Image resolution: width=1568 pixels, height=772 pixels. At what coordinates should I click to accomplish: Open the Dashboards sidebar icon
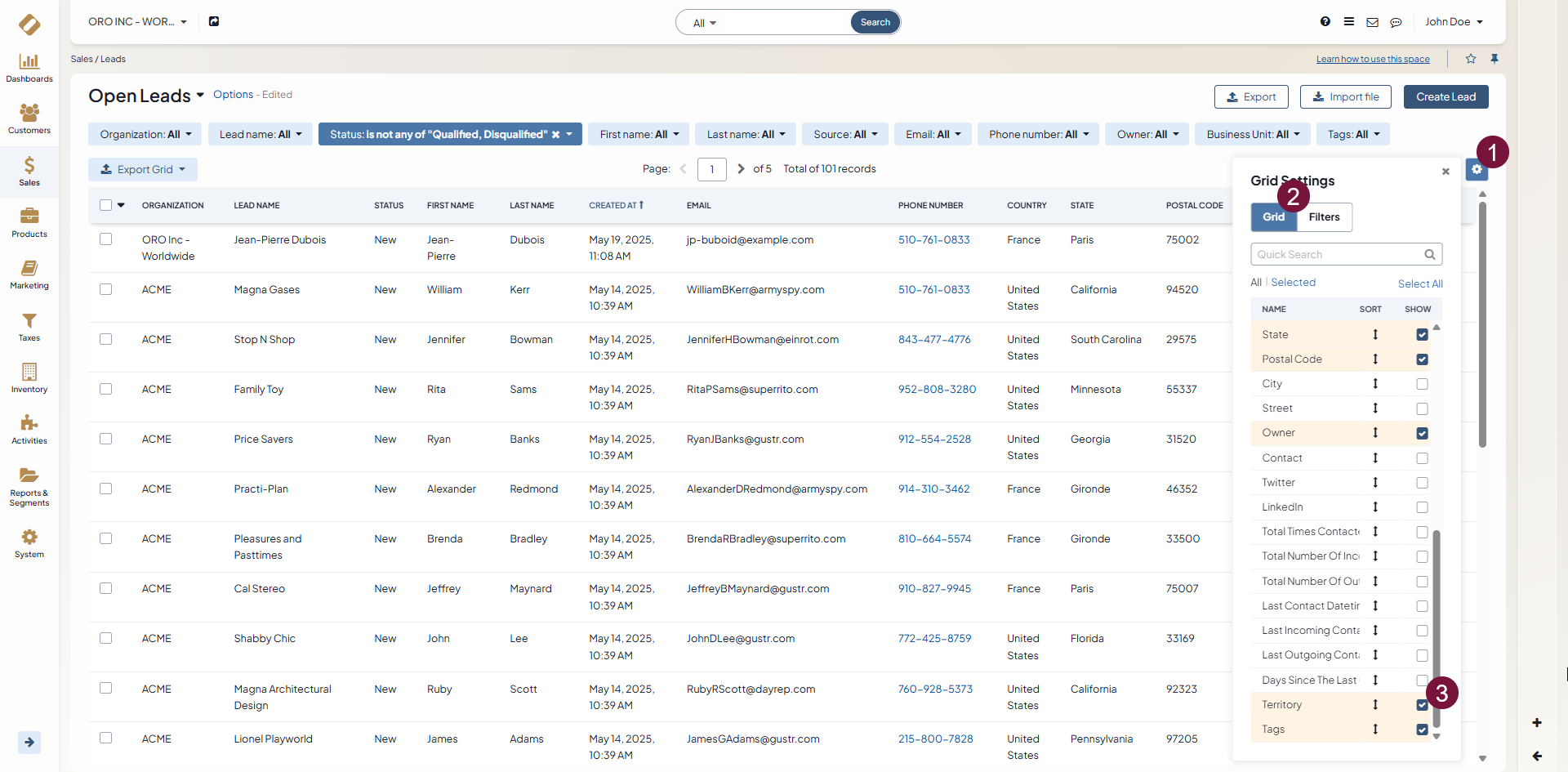click(29, 68)
